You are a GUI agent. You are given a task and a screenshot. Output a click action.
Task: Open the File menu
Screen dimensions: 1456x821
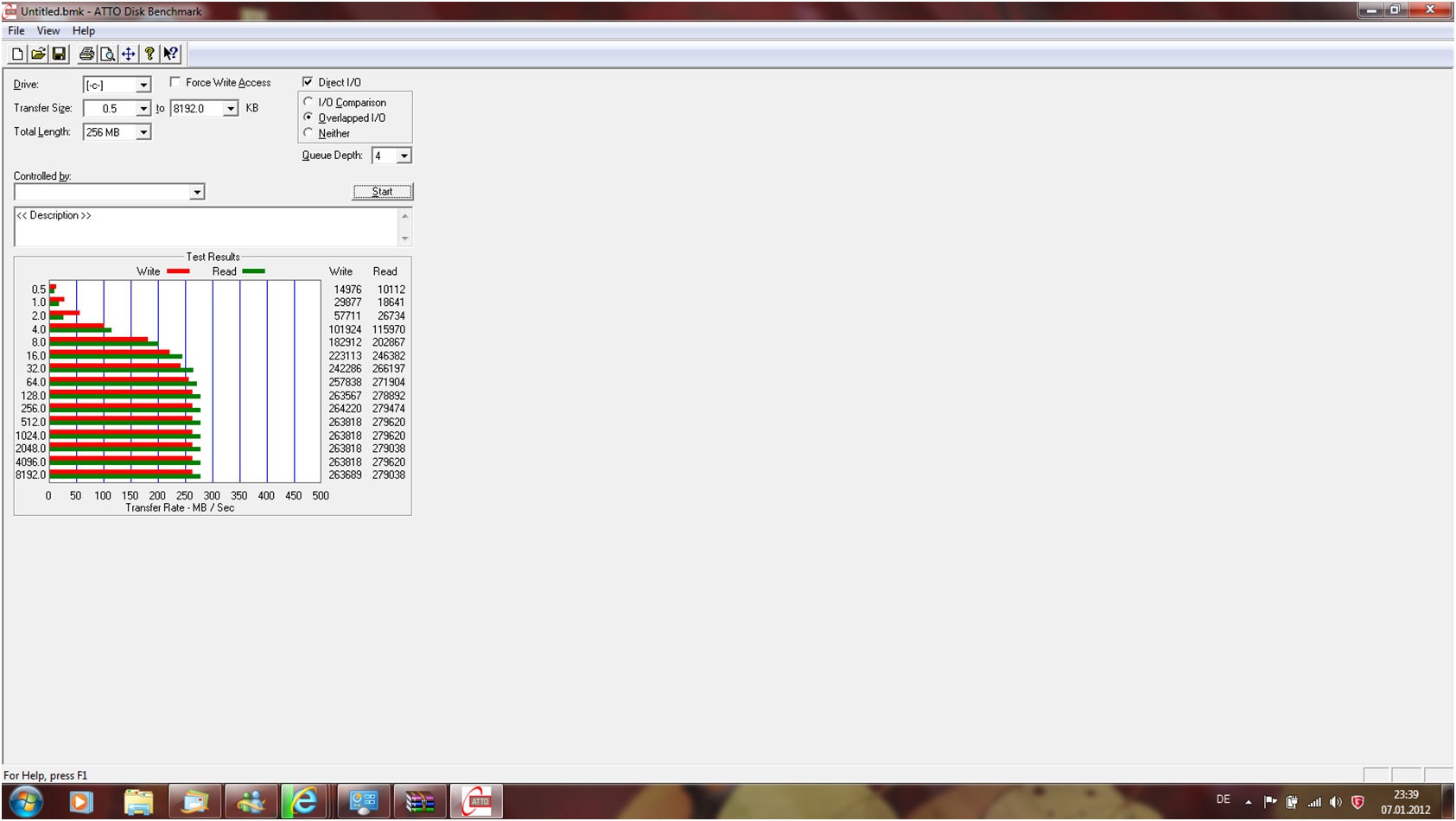[16, 30]
